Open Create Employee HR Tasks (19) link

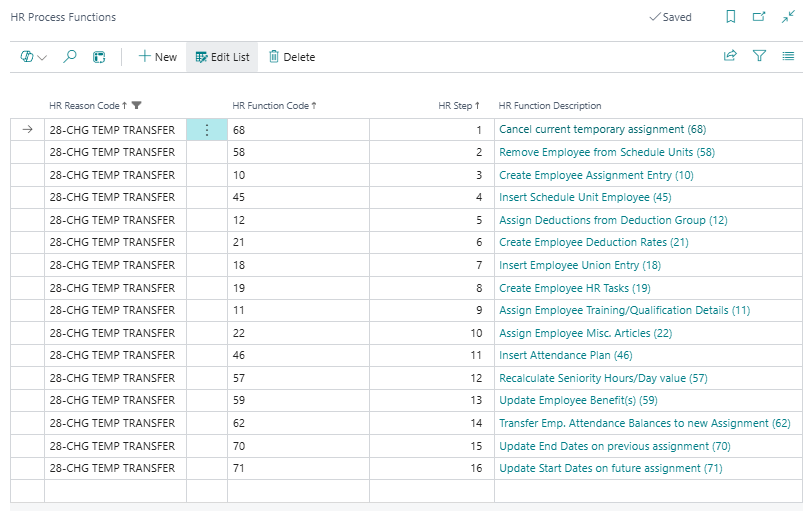click(575, 288)
